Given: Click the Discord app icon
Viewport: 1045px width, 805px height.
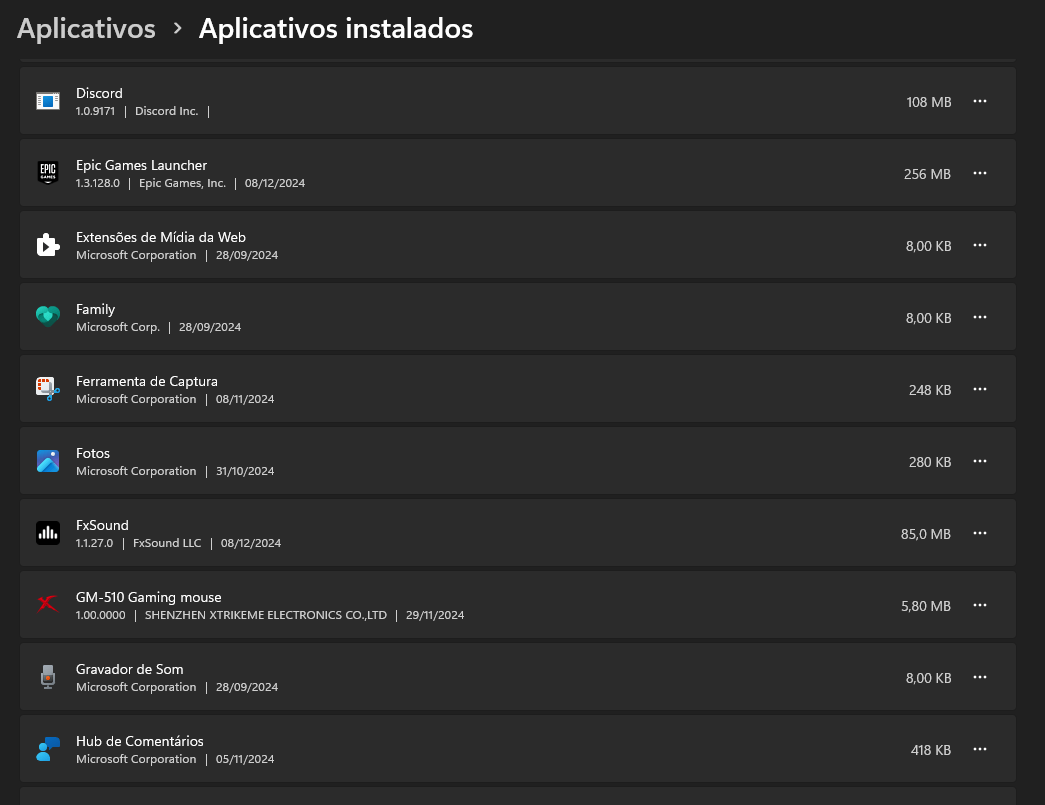Looking at the screenshot, I should 48,101.
